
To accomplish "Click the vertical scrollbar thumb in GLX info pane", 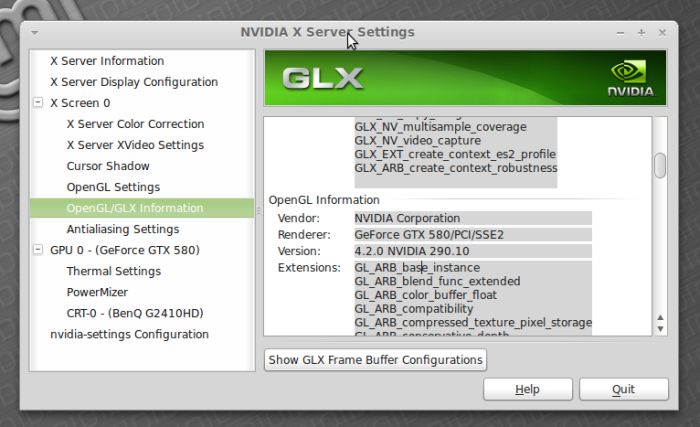I will coord(660,165).
